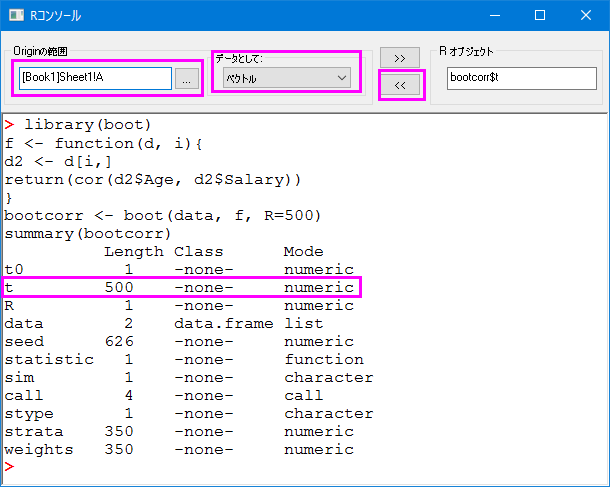
Task: Click the empty red prompt at bottom
Action: point(9,466)
